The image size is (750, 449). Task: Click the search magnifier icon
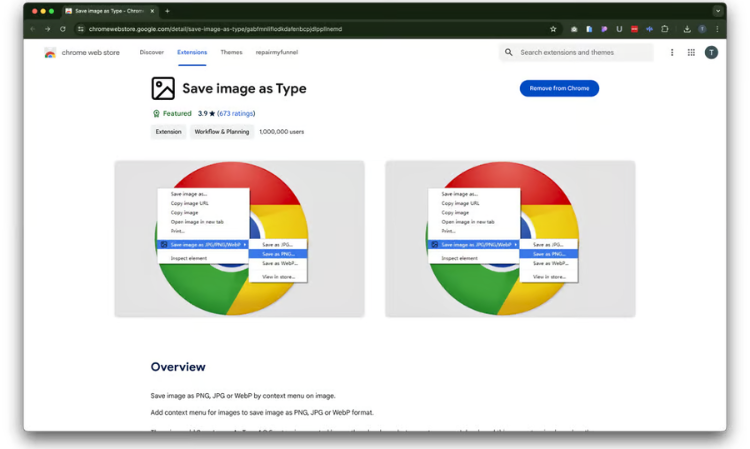[508, 52]
